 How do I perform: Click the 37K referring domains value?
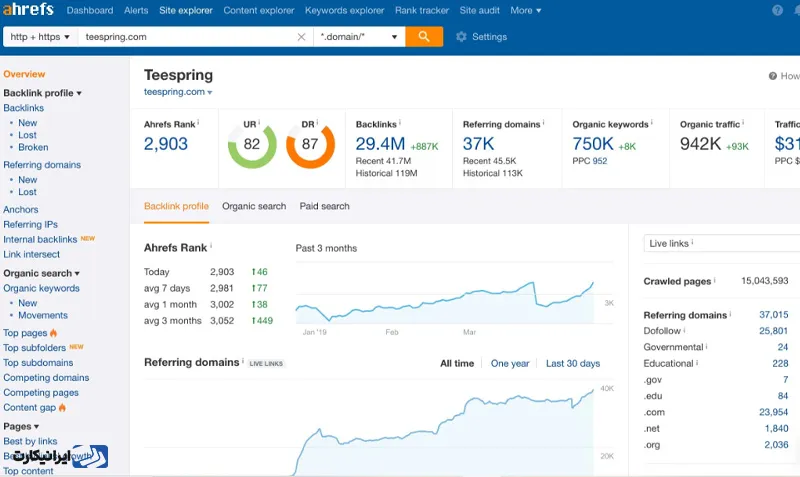click(x=479, y=144)
